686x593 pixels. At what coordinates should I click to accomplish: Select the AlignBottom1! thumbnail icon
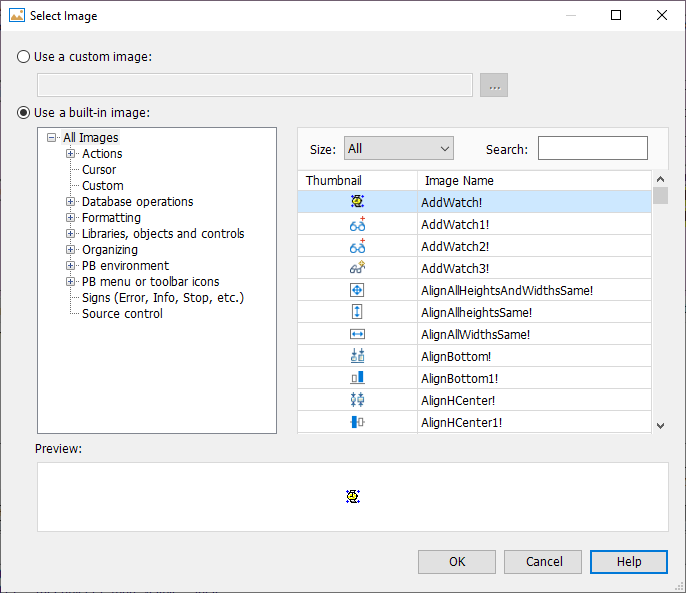[x=357, y=378]
